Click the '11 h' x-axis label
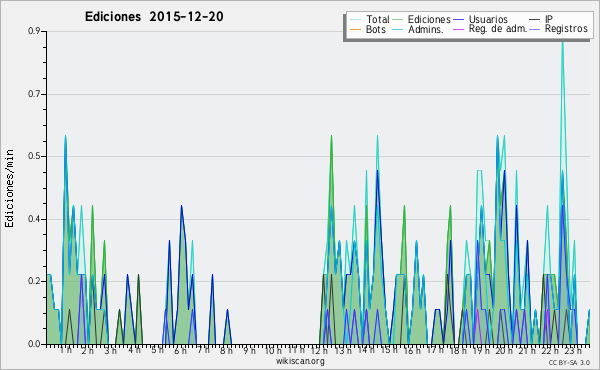 (296, 350)
